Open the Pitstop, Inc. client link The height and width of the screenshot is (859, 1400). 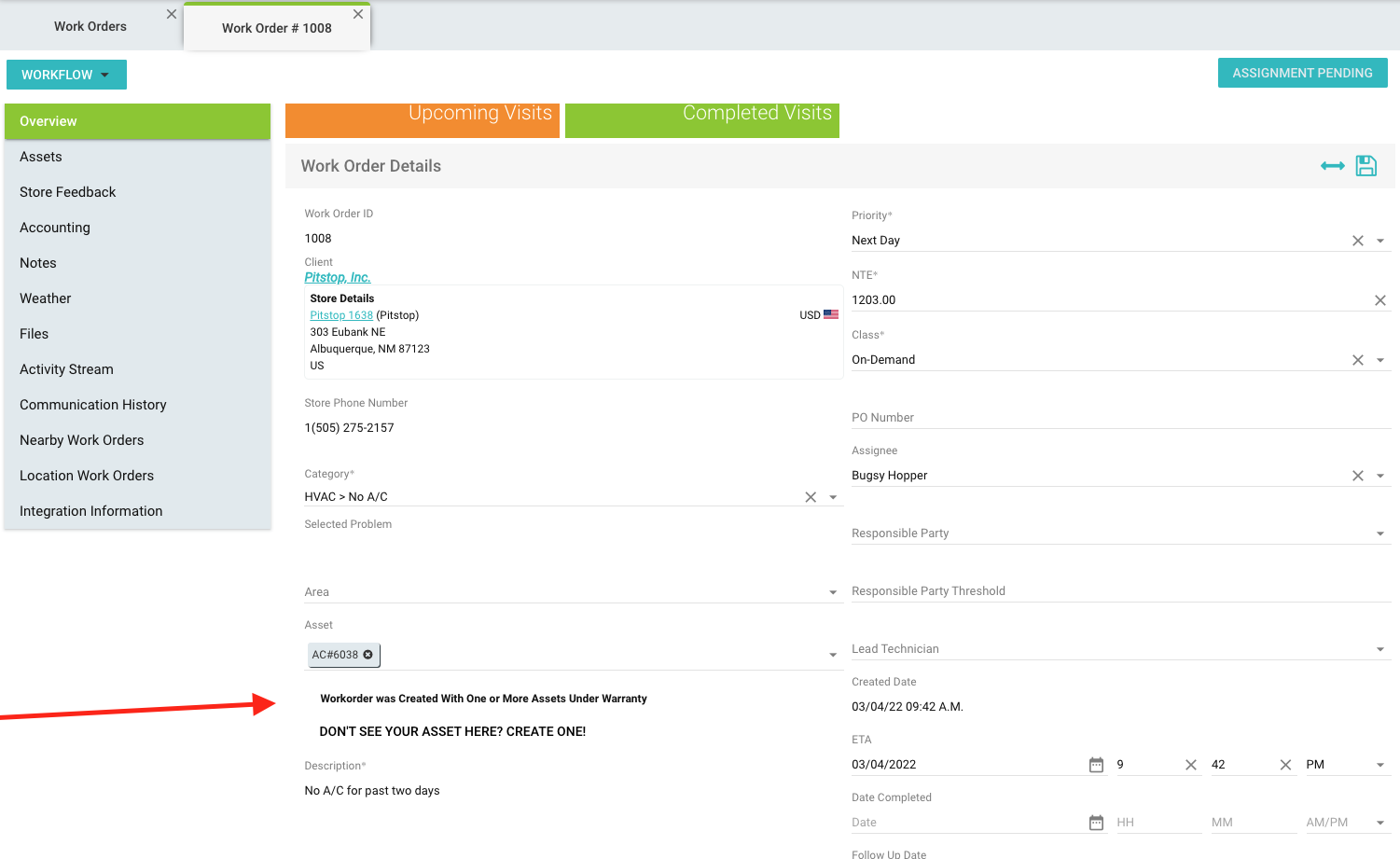(x=338, y=277)
